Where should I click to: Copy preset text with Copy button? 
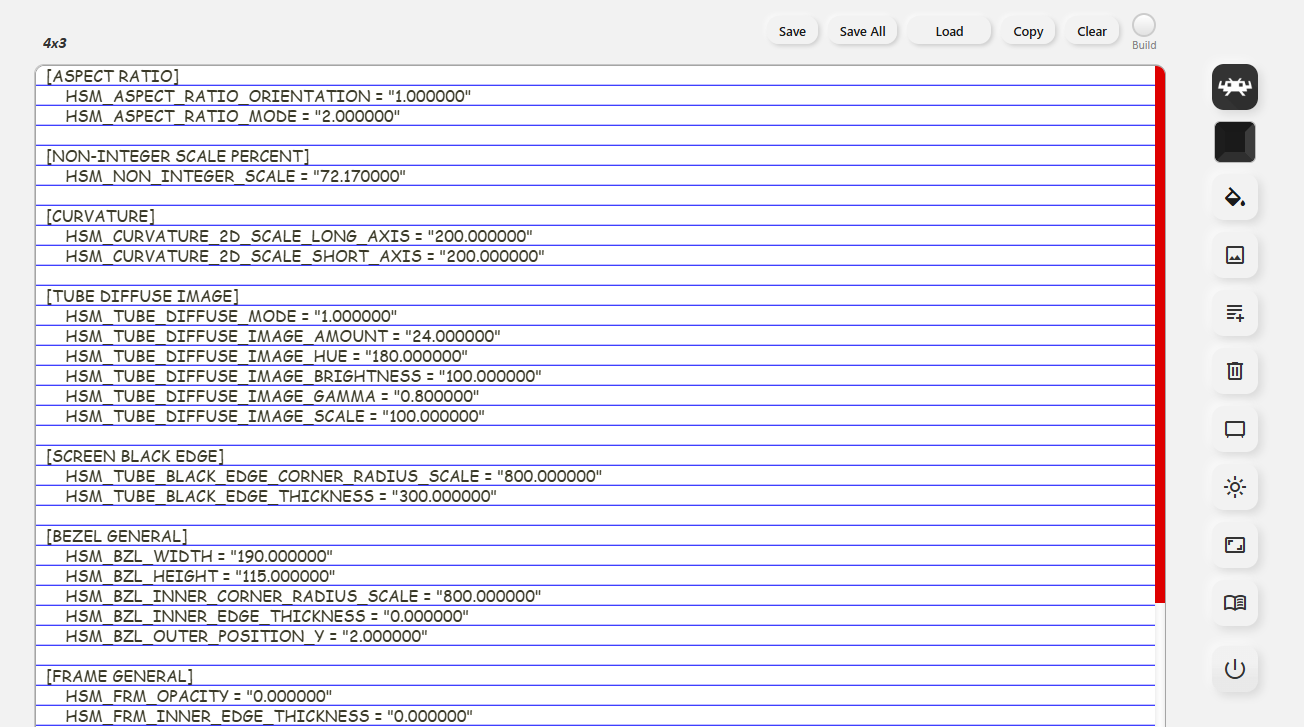pyautogui.click(x=1028, y=31)
